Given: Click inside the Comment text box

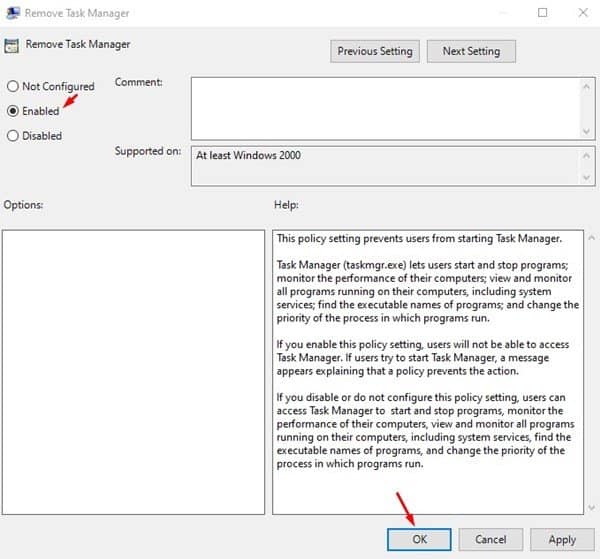Looking at the screenshot, I should coord(386,108).
